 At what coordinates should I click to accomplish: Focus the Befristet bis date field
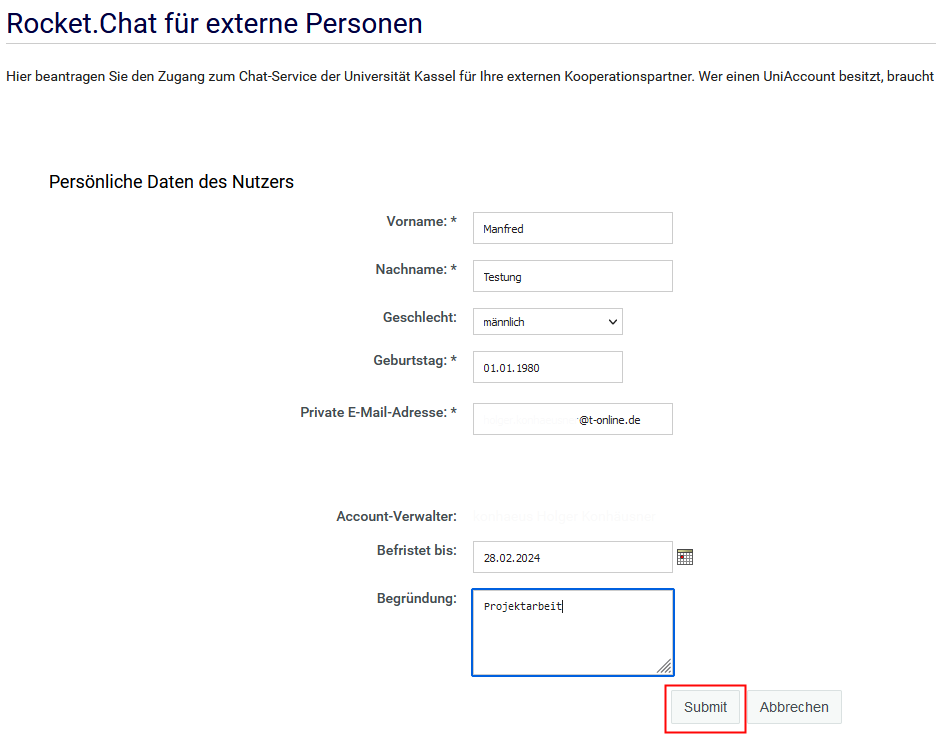tap(572, 557)
